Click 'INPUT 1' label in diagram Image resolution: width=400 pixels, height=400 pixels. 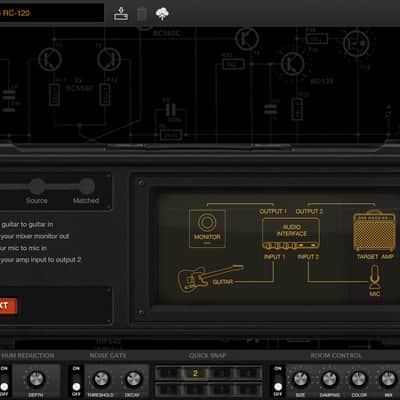[275, 257]
